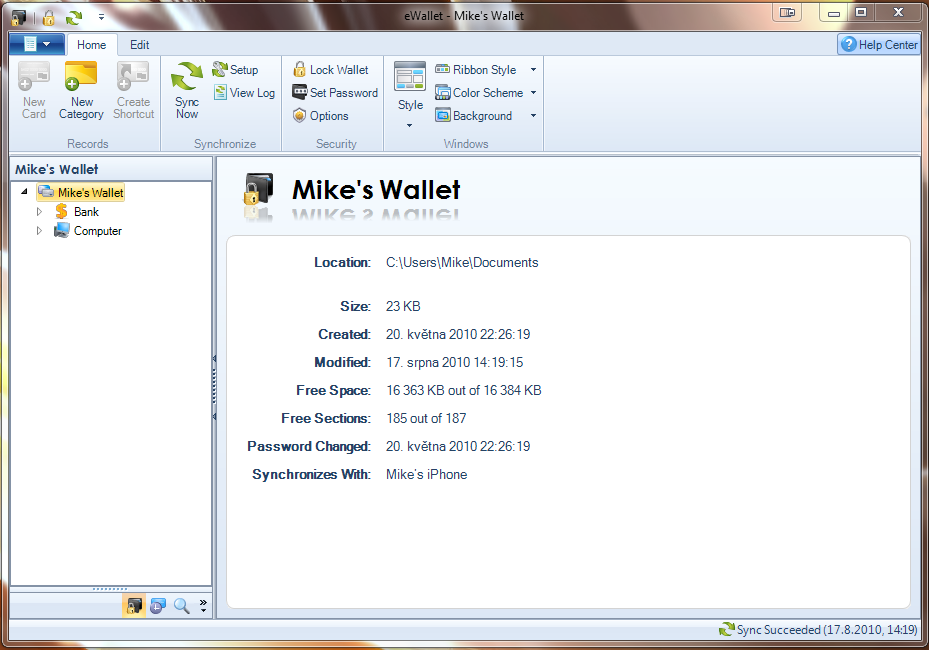Create a New Category
Screen dimensions: 929x650
[x=82, y=91]
